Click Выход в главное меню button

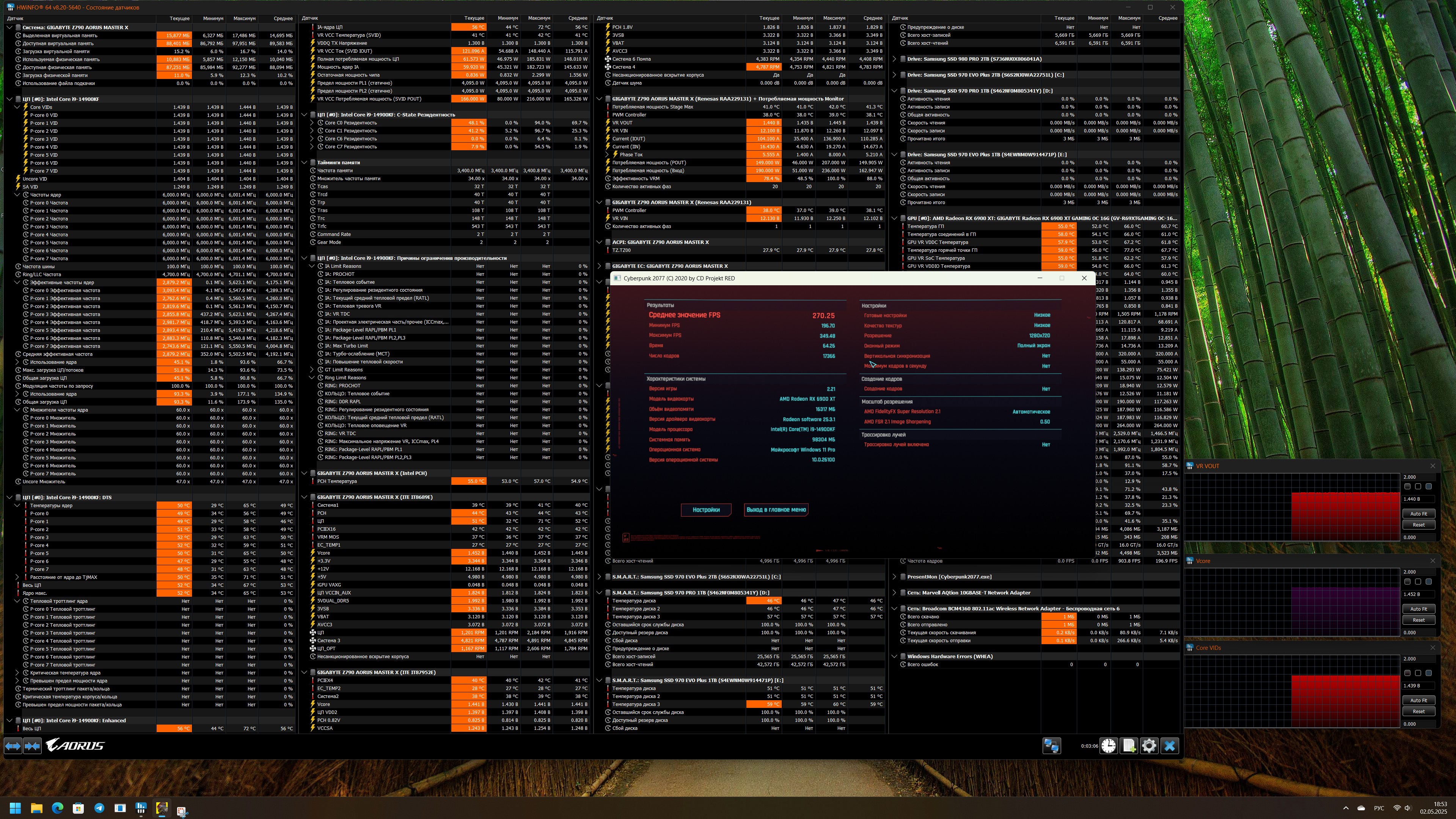[x=776, y=509]
